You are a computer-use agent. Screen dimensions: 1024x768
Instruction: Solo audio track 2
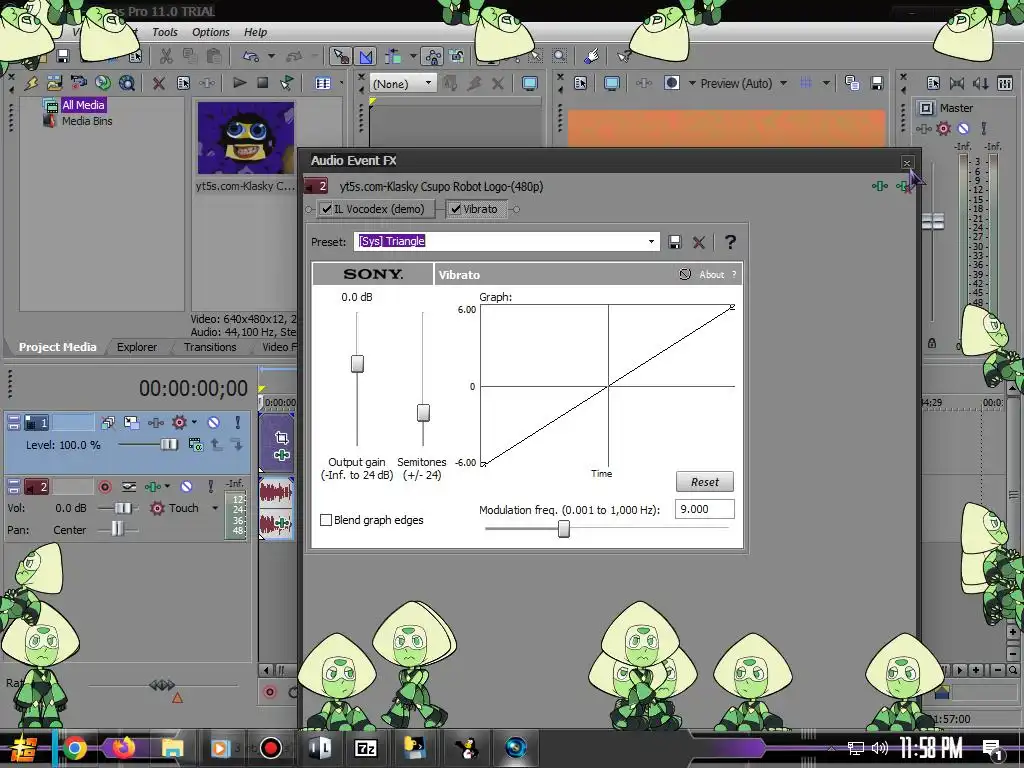210,487
